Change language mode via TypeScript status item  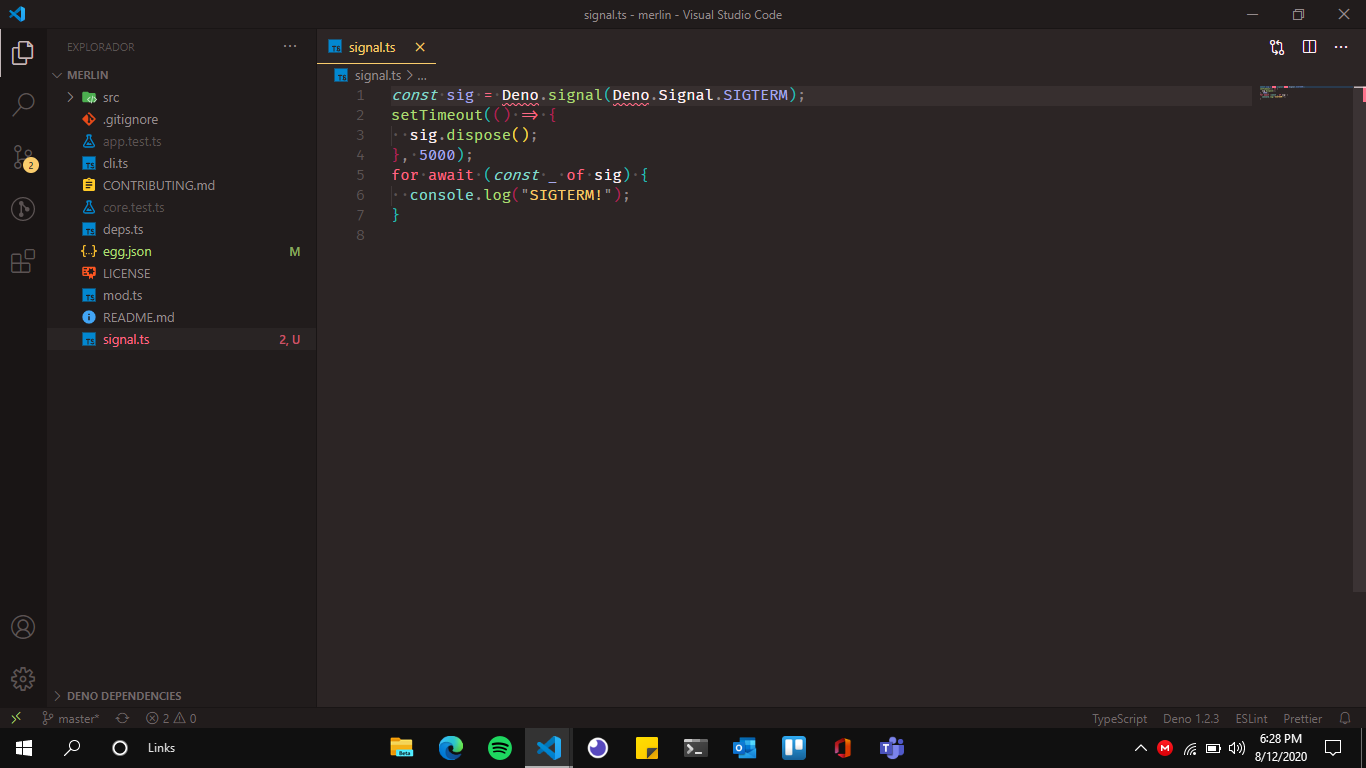click(x=1119, y=718)
